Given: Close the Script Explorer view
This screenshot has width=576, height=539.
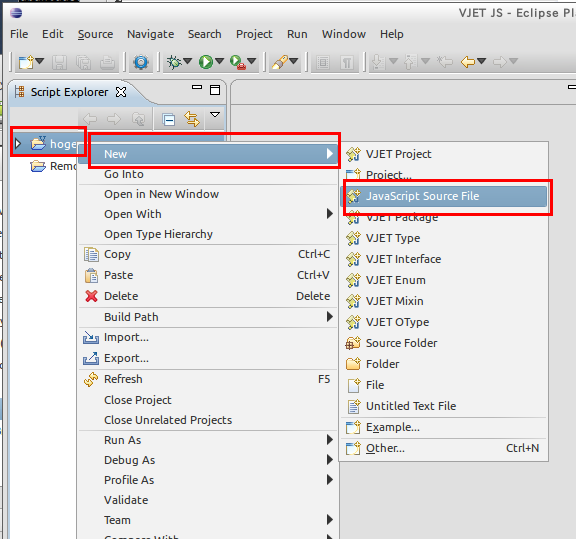Looking at the screenshot, I should (121, 92).
